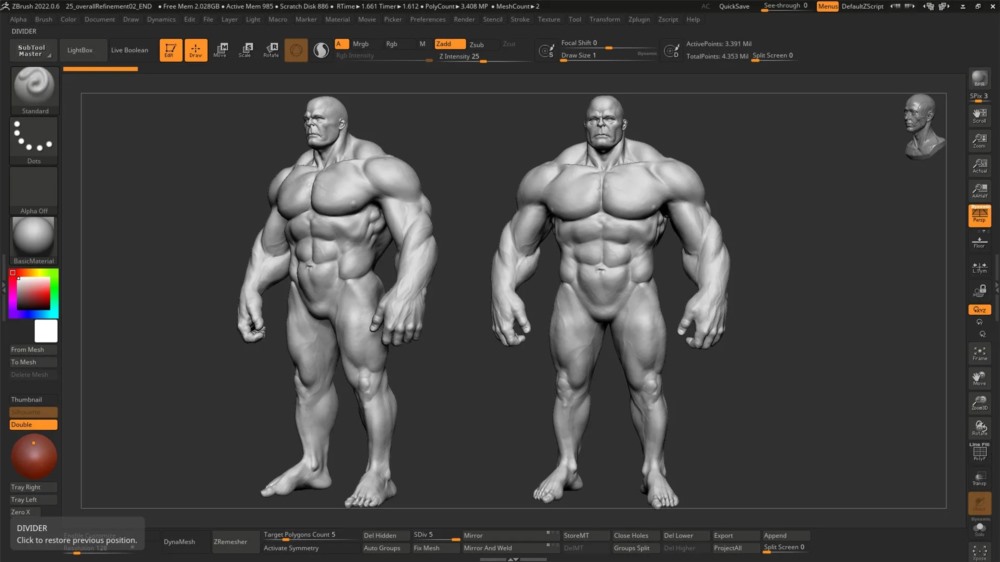Adjust the Z Intensity slider
This screenshot has width=1000, height=562.
[483, 57]
